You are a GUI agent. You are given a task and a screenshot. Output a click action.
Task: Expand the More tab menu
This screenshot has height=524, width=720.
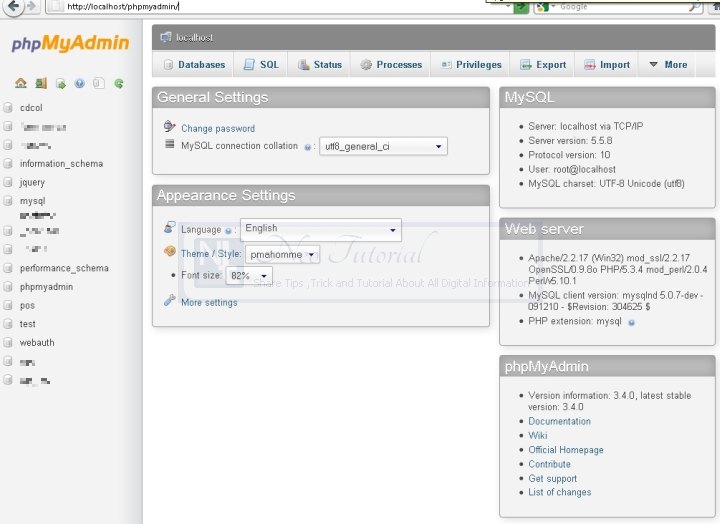coord(669,65)
